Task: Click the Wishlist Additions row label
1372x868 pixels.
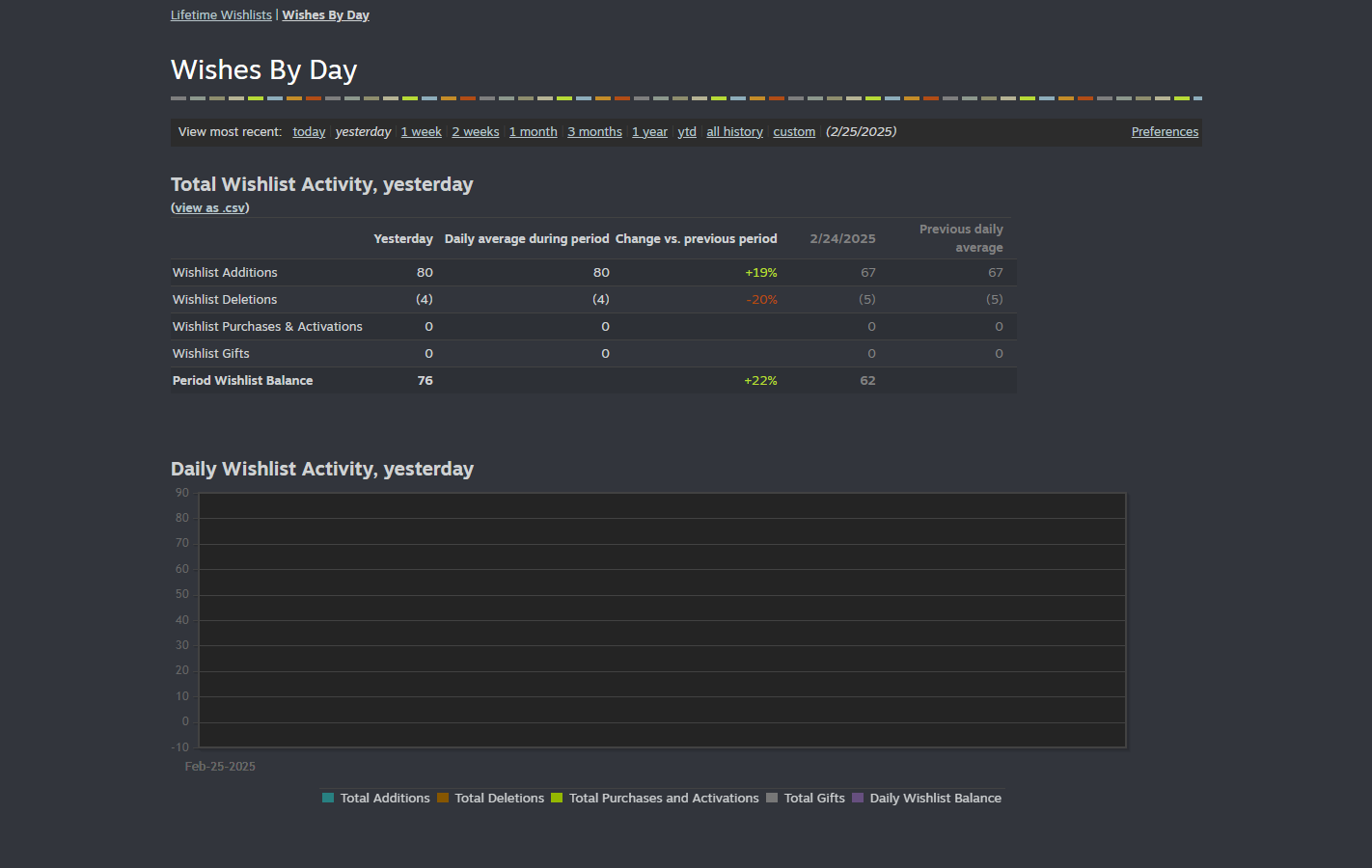Action: (x=225, y=273)
